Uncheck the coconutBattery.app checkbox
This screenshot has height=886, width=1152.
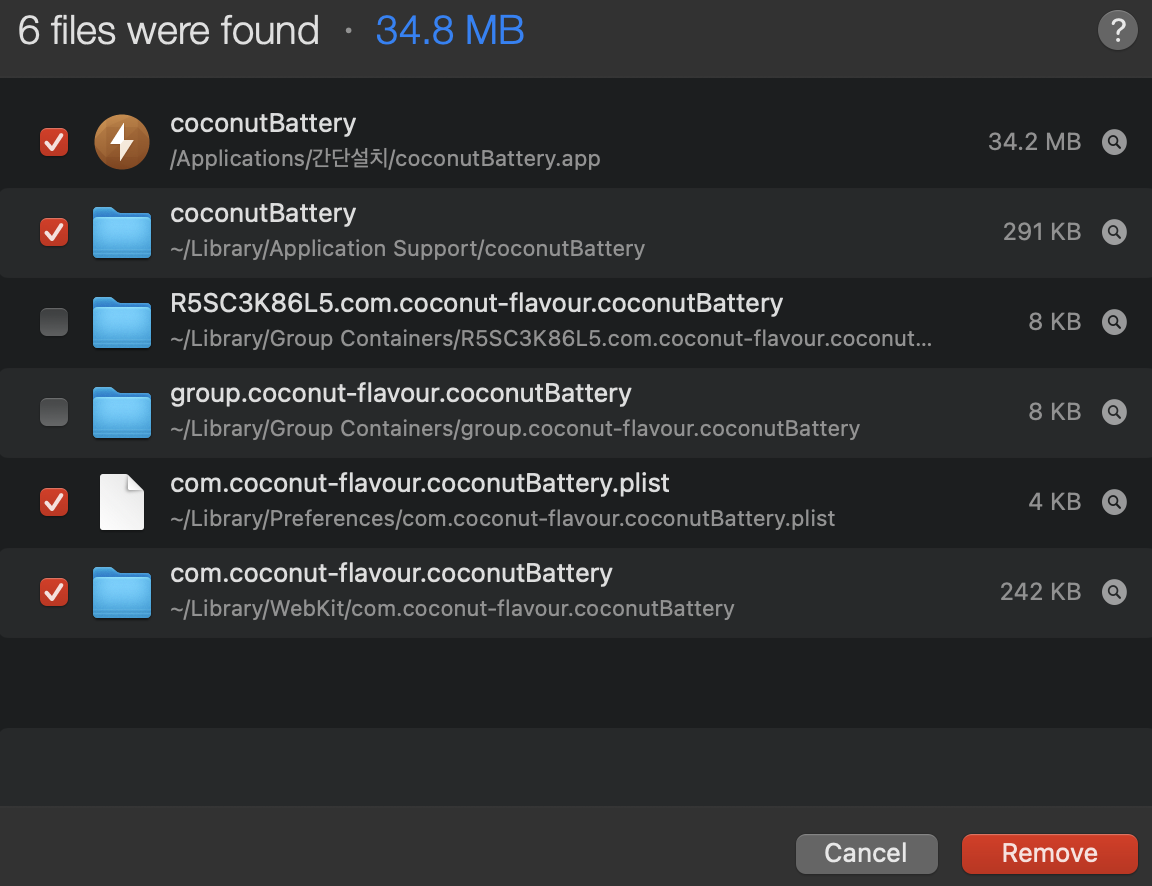tap(54, 142)
